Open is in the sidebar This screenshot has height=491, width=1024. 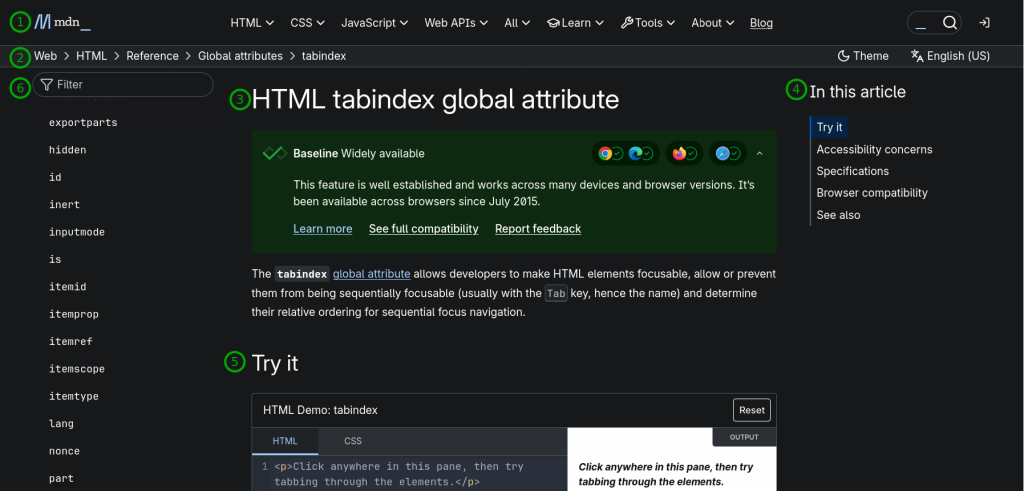(x=55, y=260)
